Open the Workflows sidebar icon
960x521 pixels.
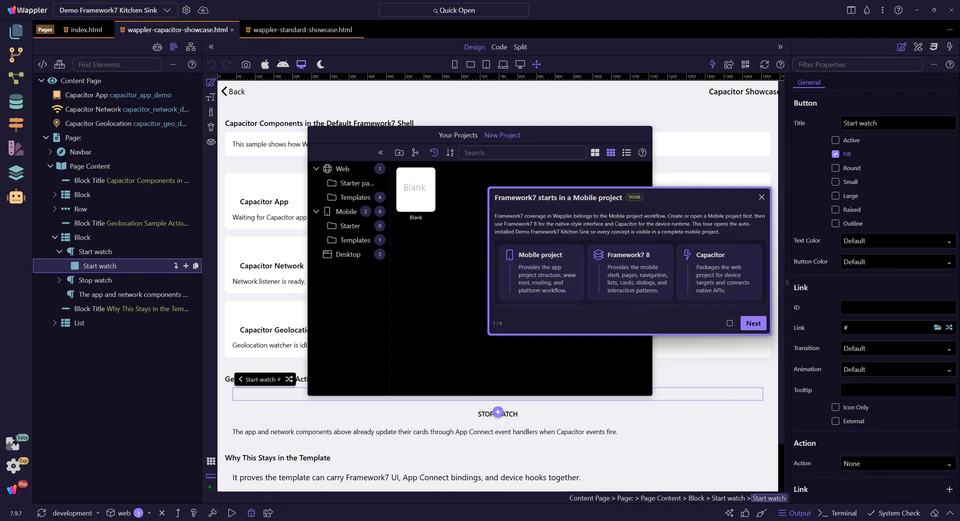coord(17,78)
